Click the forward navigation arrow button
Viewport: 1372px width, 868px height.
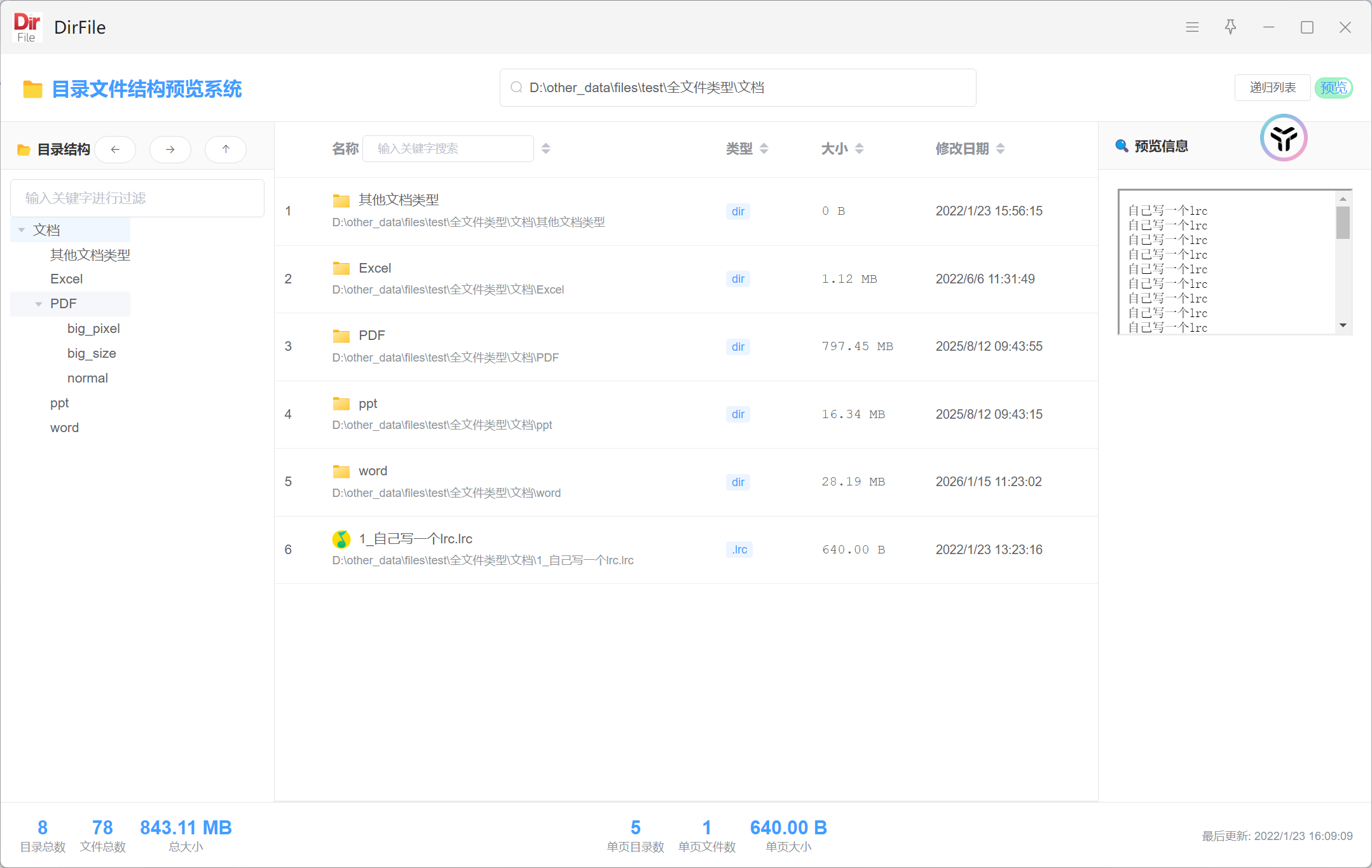tap(170, 149)
